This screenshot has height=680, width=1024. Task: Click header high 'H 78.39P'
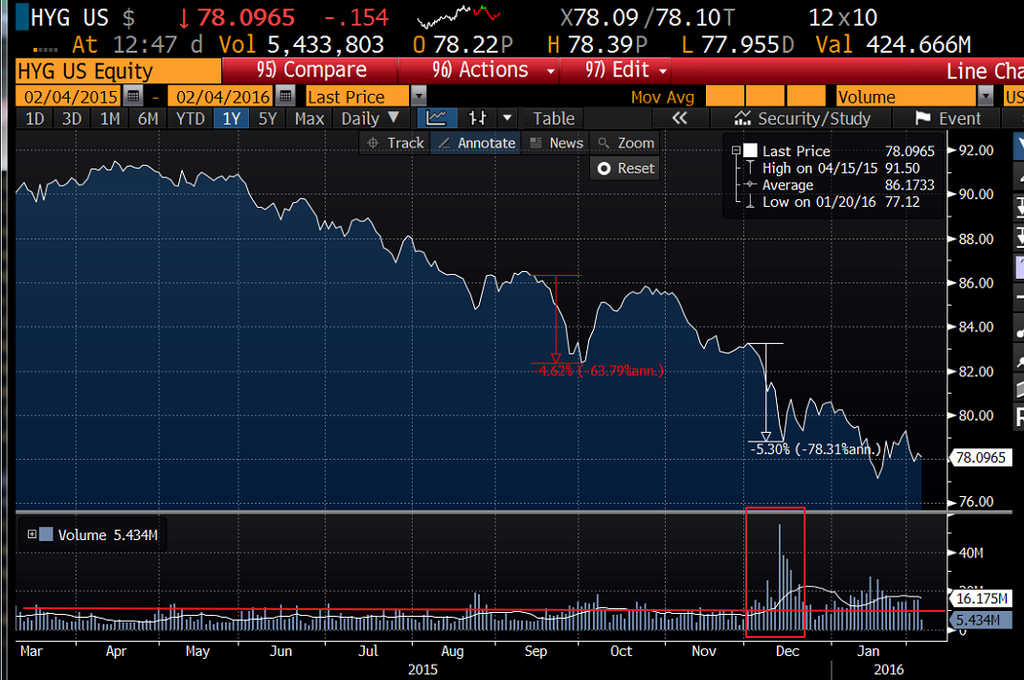598,44
